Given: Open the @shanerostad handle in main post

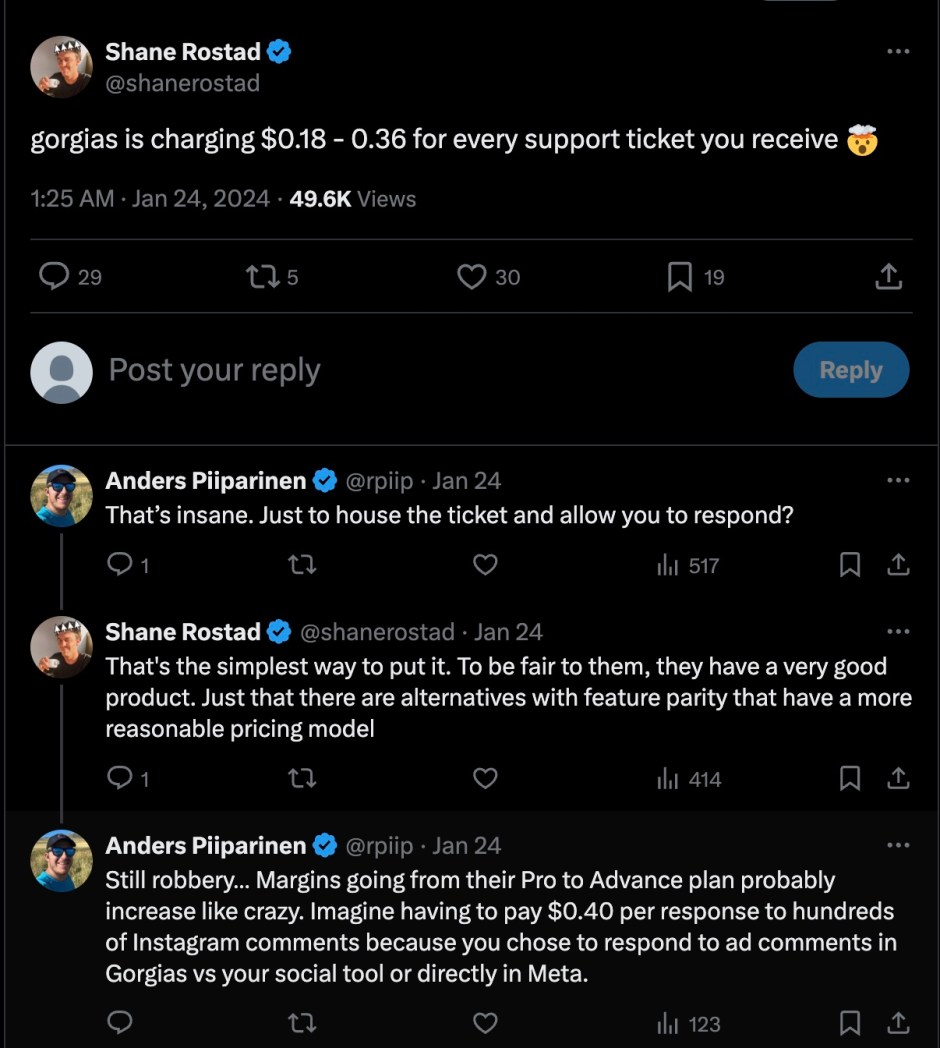Looking at the screenshot, I should pos(182,83).
